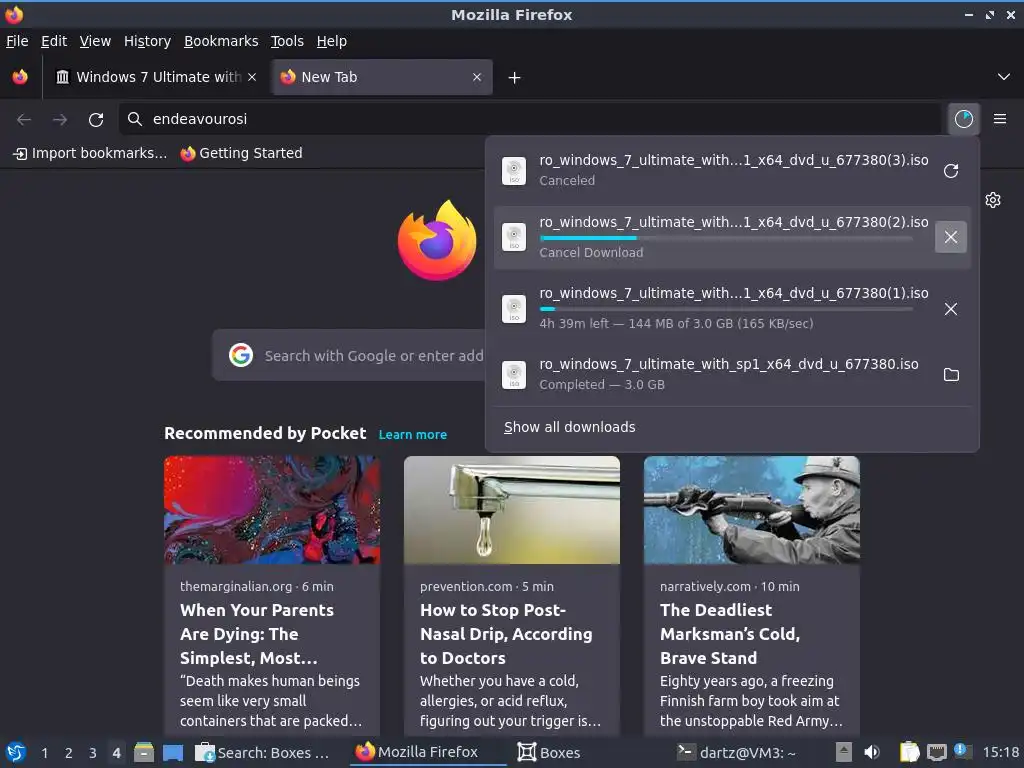Cancel the 677380(2).iso download
The width and height of the screenshot is (1024, 768).
(x=951, y=237)
